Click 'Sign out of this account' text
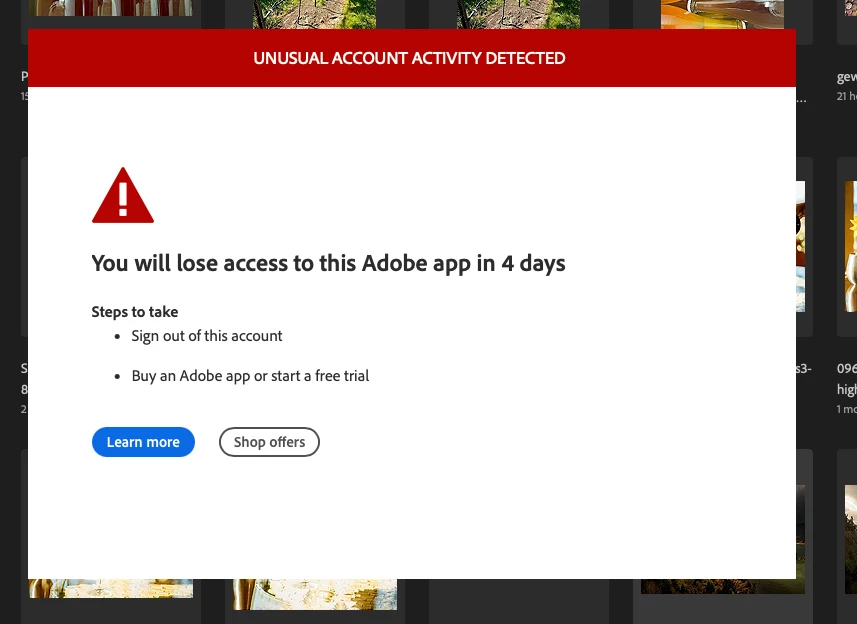 pyautogui.click(x=207, y=335)
